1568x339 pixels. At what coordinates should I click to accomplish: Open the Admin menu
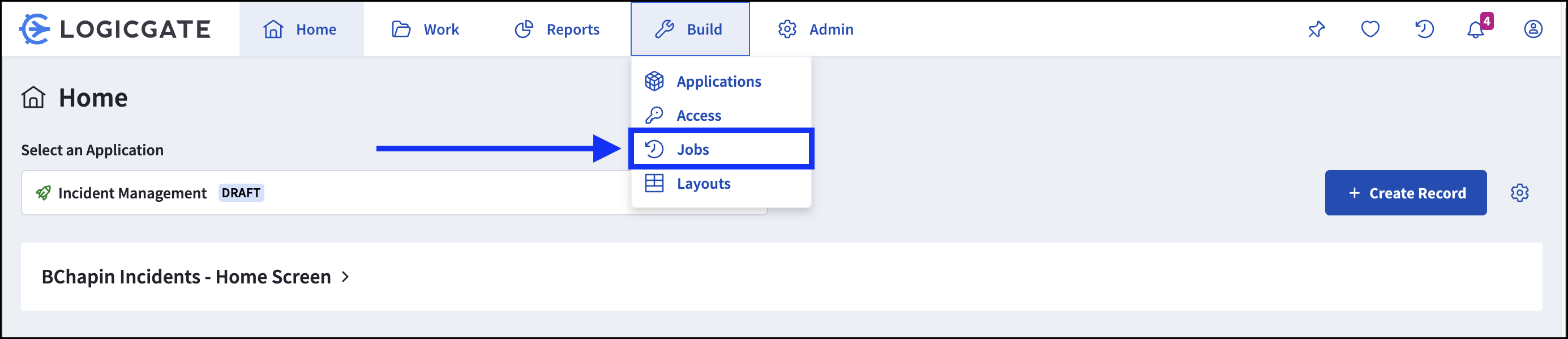pyautogui.click(x=816, y=29)
